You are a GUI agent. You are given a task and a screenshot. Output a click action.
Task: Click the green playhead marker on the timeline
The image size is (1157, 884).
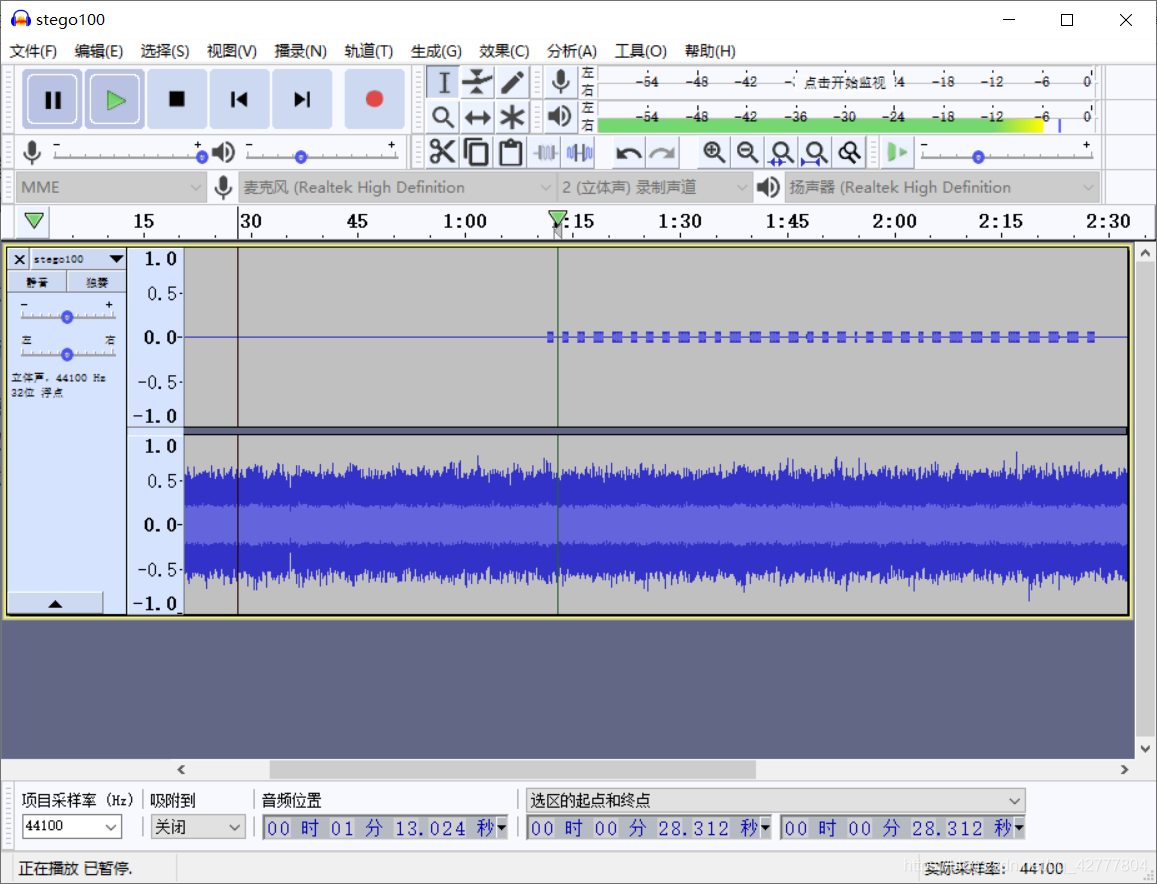(x=558, y=218)
